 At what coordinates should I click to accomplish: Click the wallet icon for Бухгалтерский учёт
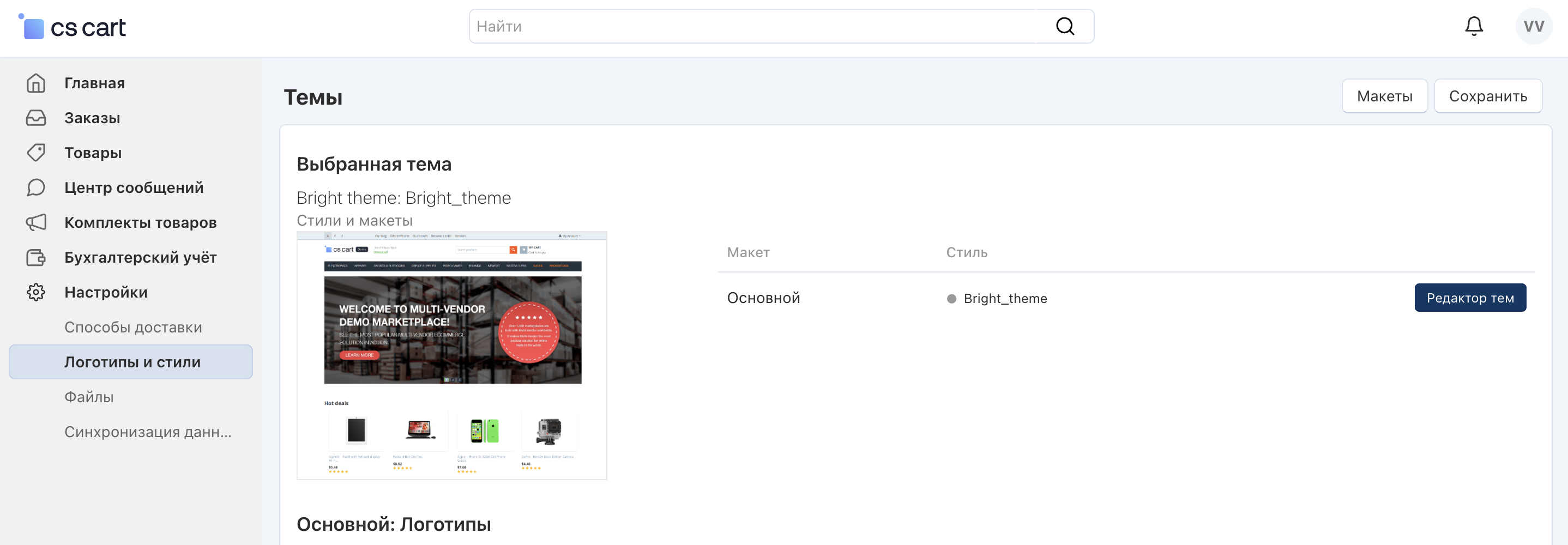click(36, 257)
